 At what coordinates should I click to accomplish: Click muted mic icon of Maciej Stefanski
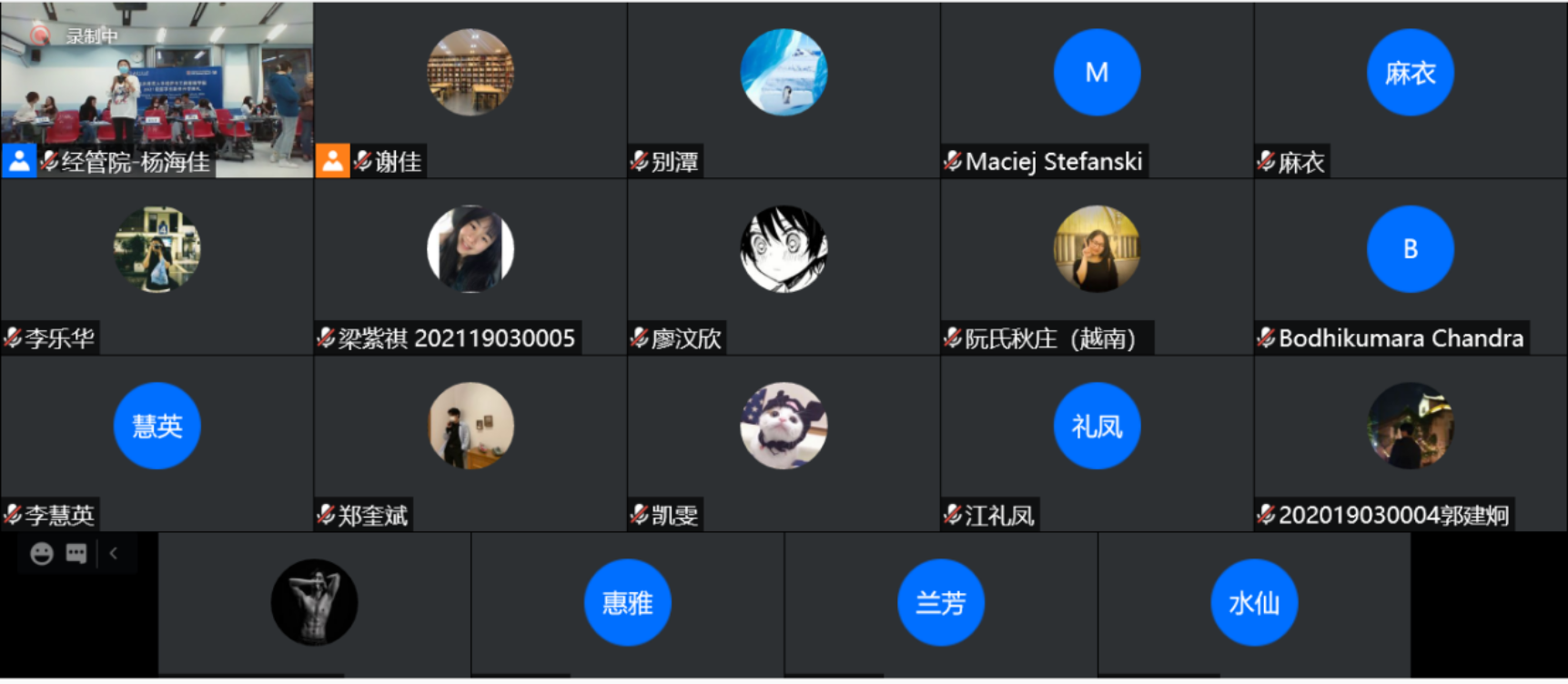point(953,161)
